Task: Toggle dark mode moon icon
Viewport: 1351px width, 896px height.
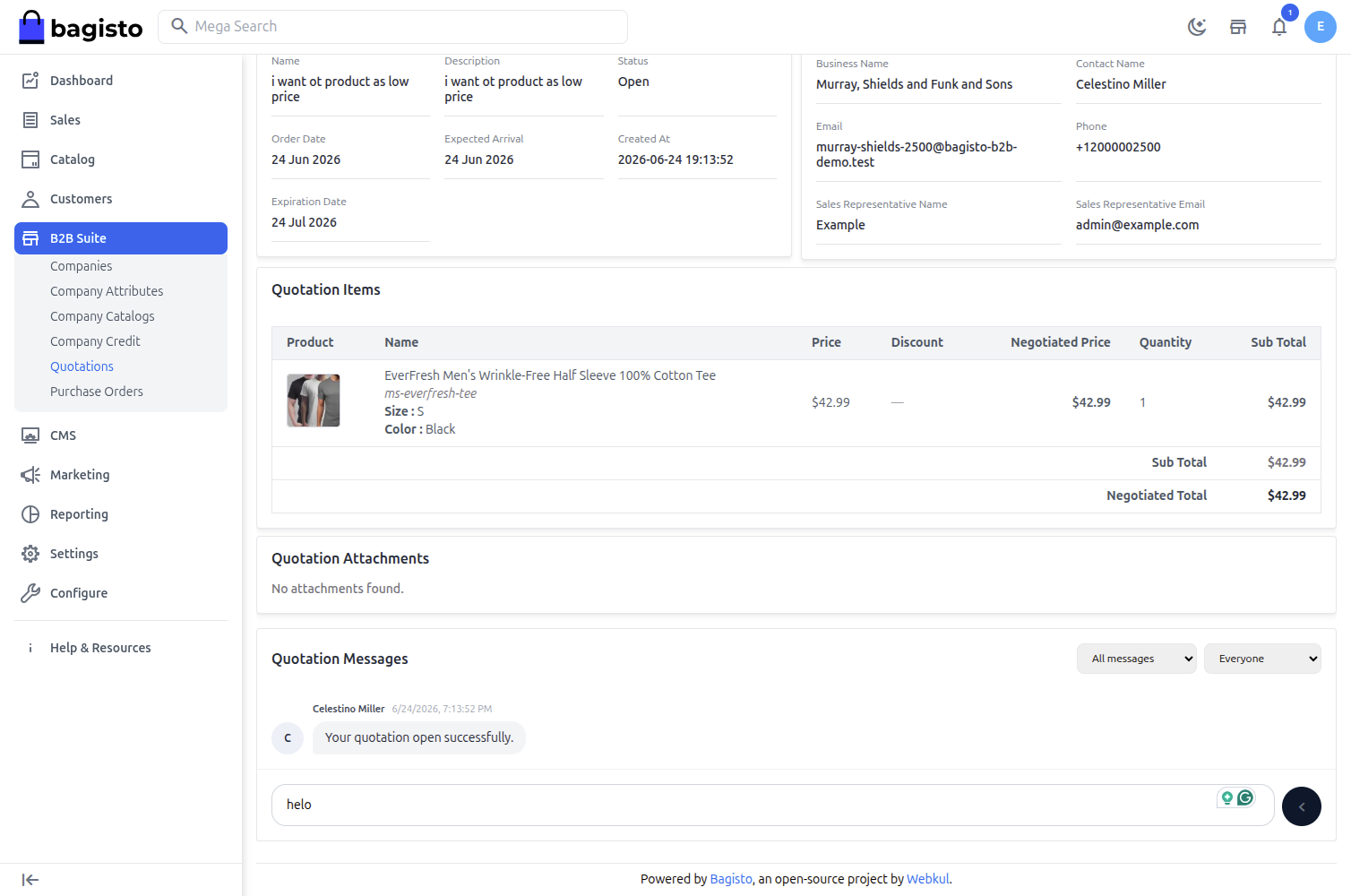Action: (x=1197, y=27)
